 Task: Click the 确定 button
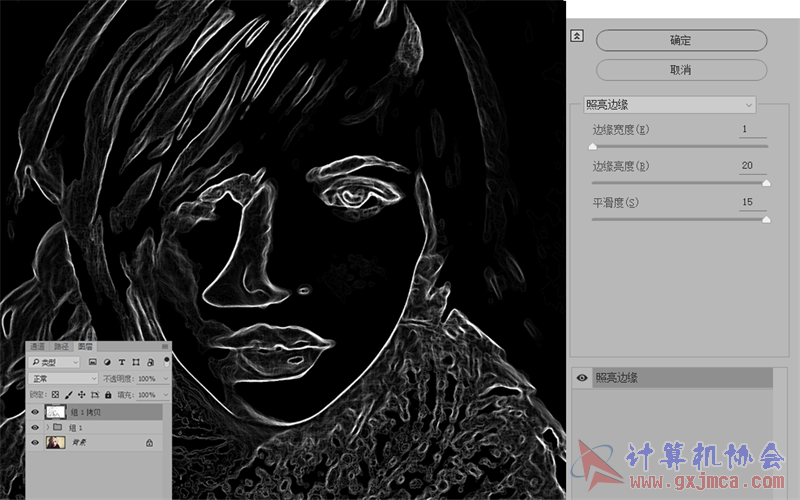click(x=681, y=40)
